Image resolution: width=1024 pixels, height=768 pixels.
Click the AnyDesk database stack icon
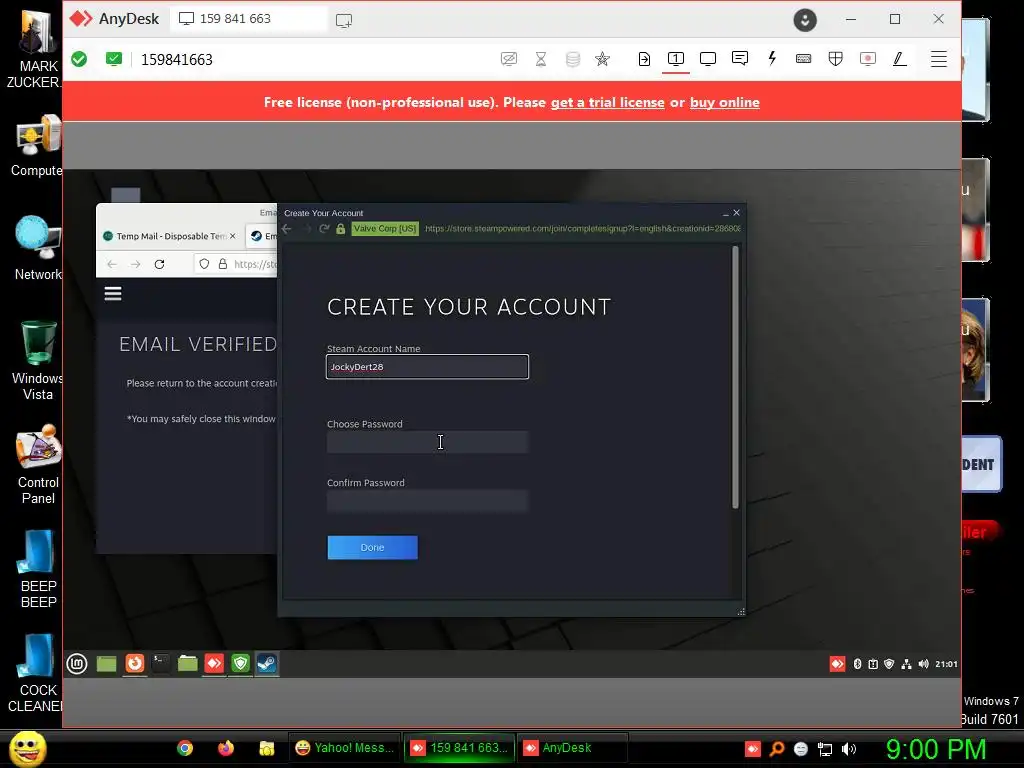(x=573, y=59)
